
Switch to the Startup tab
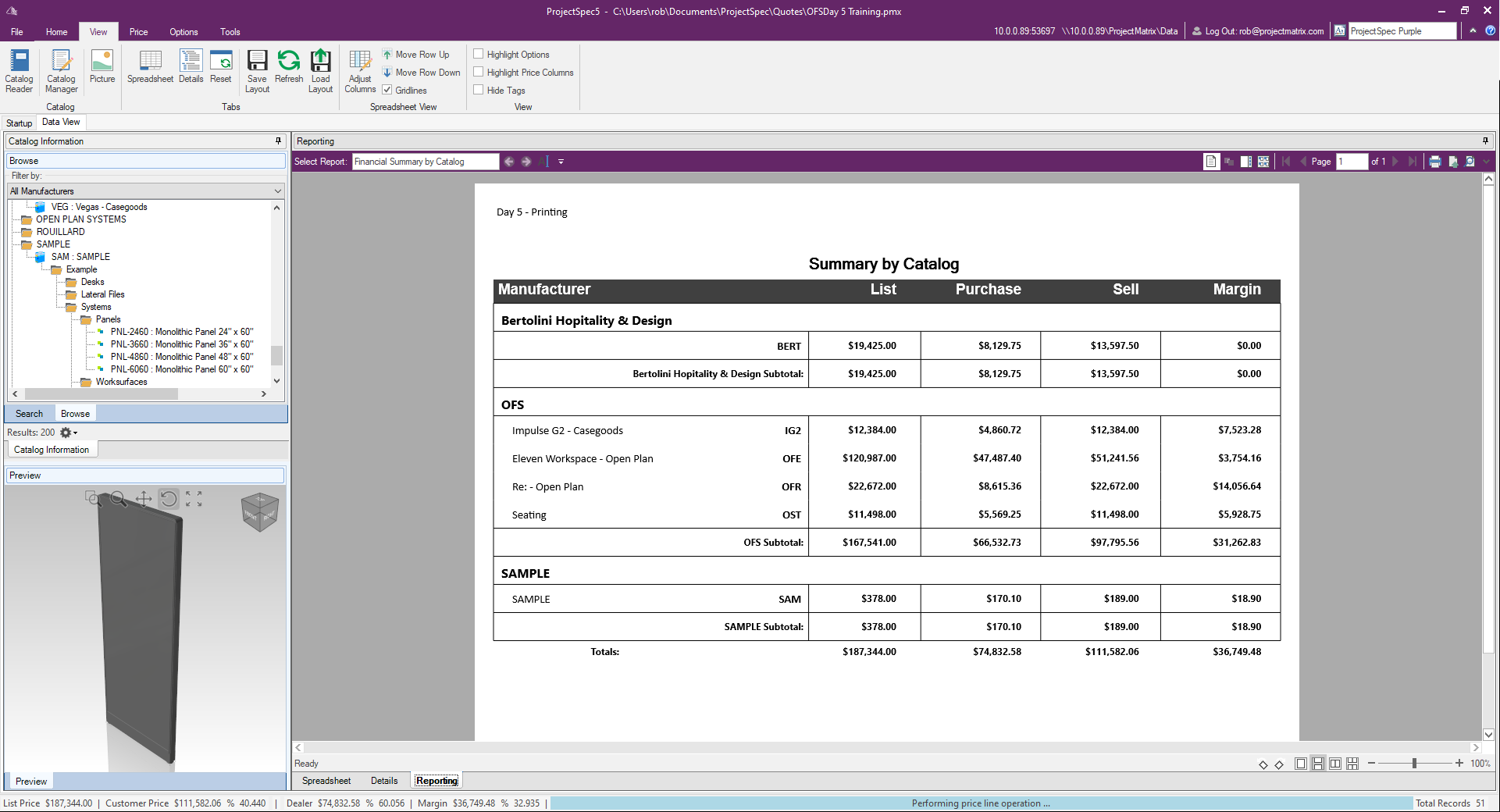pos(19,123)
